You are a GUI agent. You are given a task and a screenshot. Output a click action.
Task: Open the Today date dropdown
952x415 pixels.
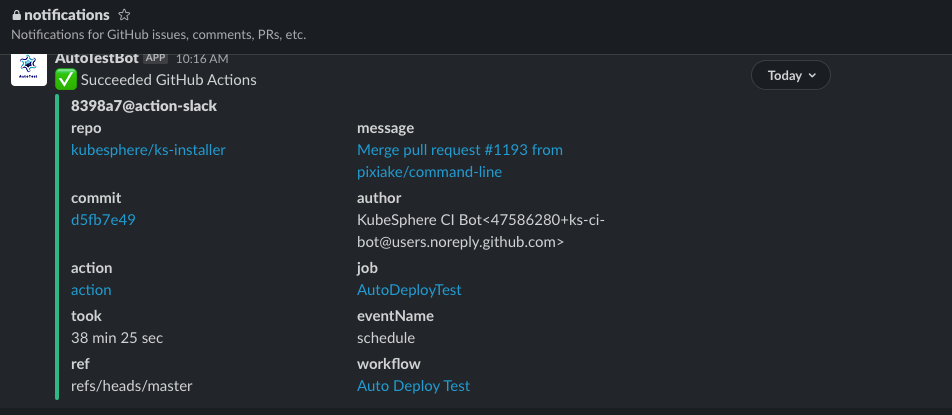pos(790,75)
